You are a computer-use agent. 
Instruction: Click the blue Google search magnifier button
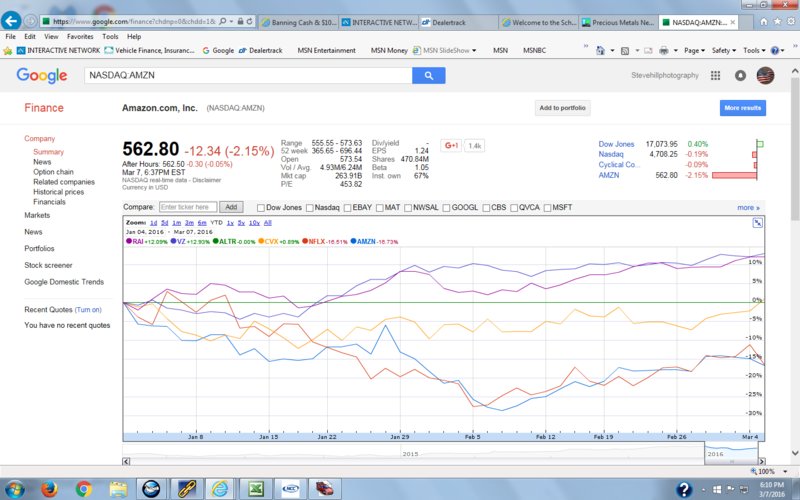tap(429, 76)
